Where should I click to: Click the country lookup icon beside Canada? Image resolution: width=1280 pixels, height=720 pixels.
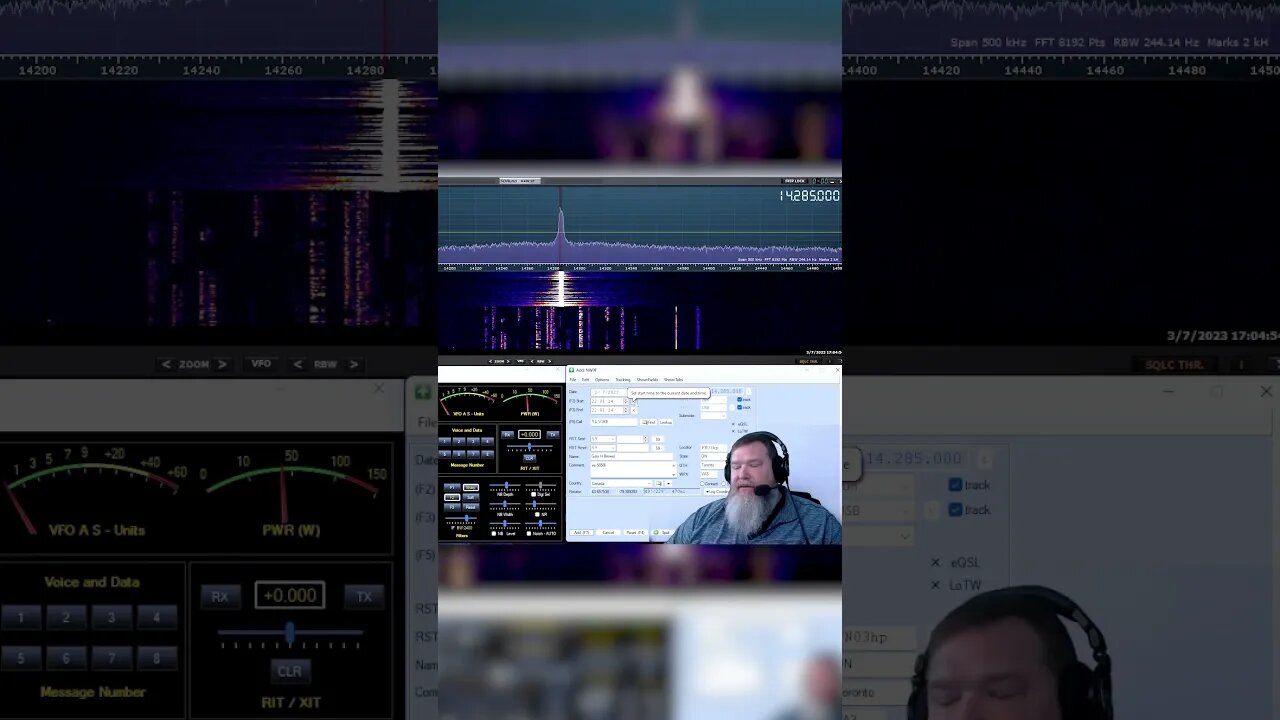click(x=659, y=483)
